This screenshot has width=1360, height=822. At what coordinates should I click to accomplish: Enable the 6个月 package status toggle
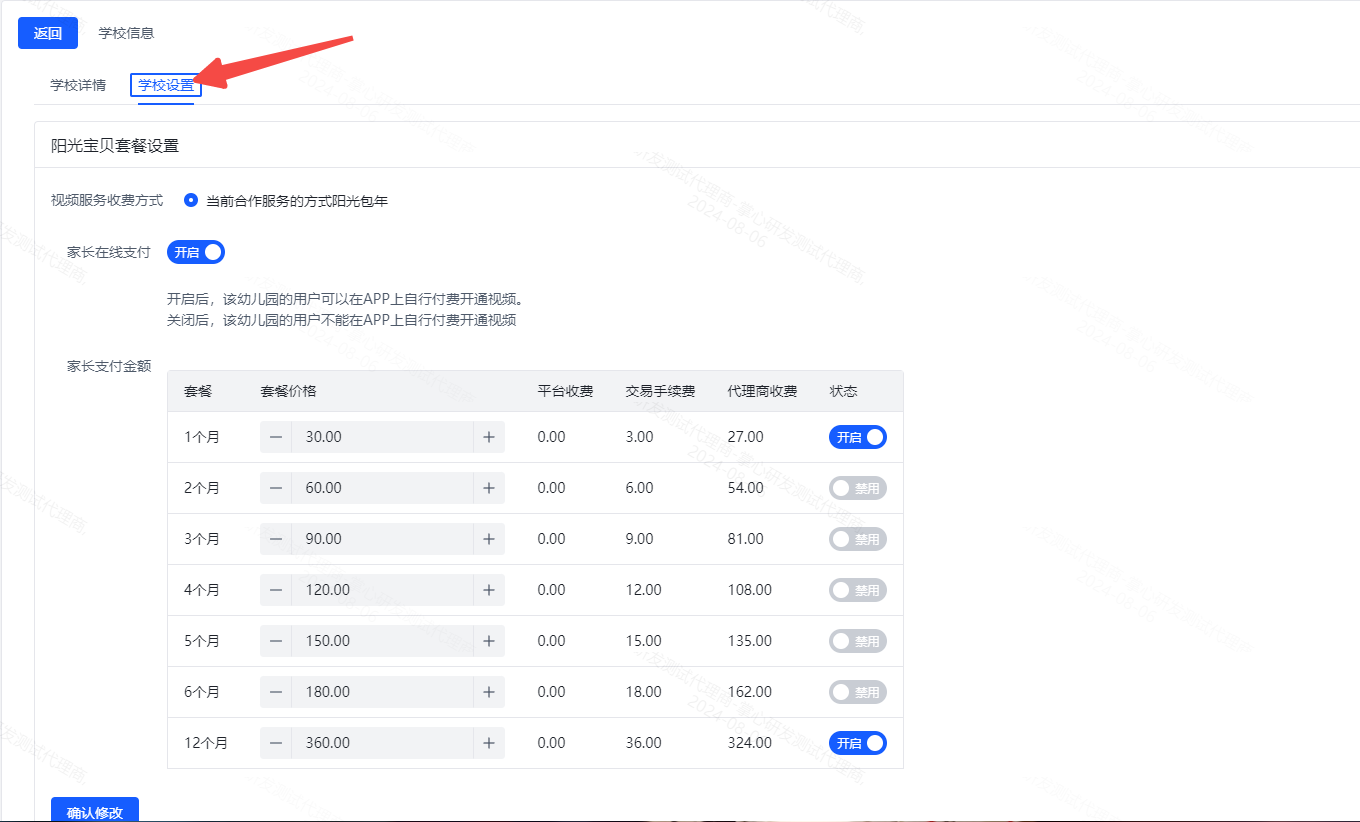click(x=857, y=692)
